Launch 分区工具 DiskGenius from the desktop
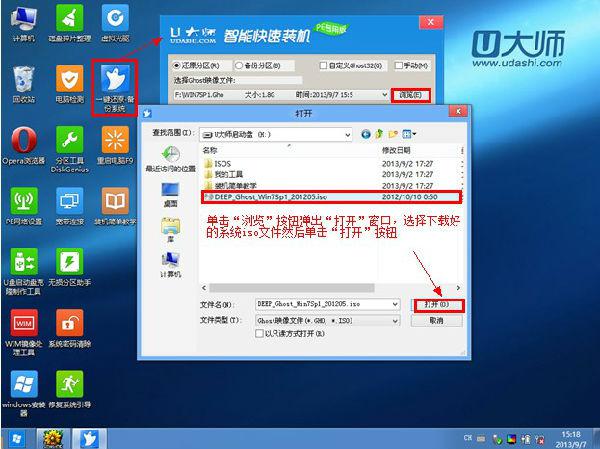The image size is (600, 449). coord(70,149)
